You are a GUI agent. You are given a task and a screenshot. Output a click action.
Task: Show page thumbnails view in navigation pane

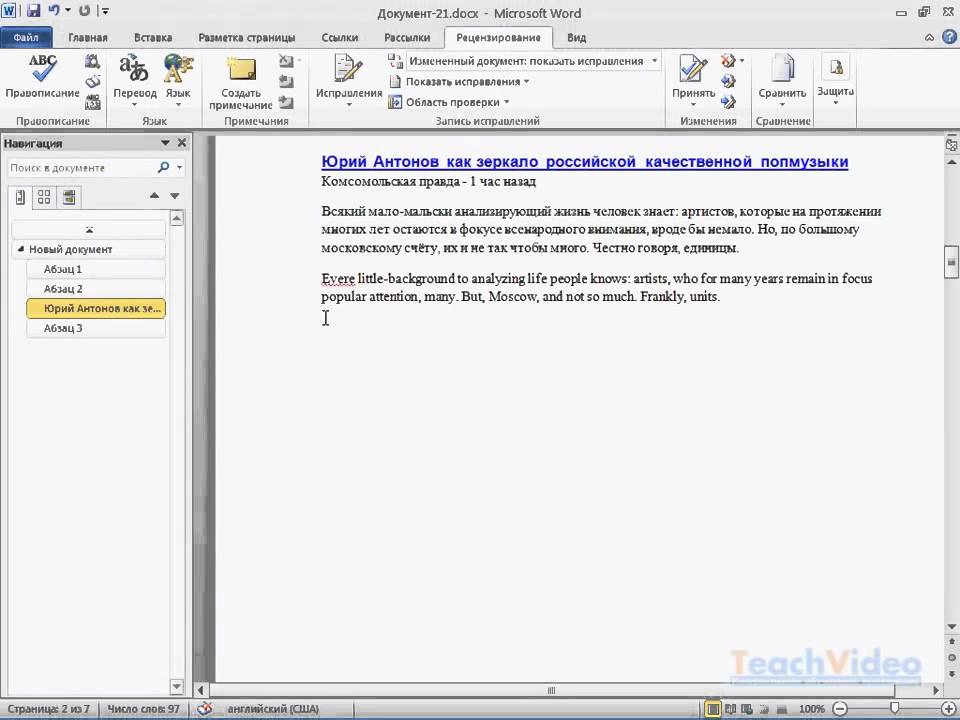[44, 197]
